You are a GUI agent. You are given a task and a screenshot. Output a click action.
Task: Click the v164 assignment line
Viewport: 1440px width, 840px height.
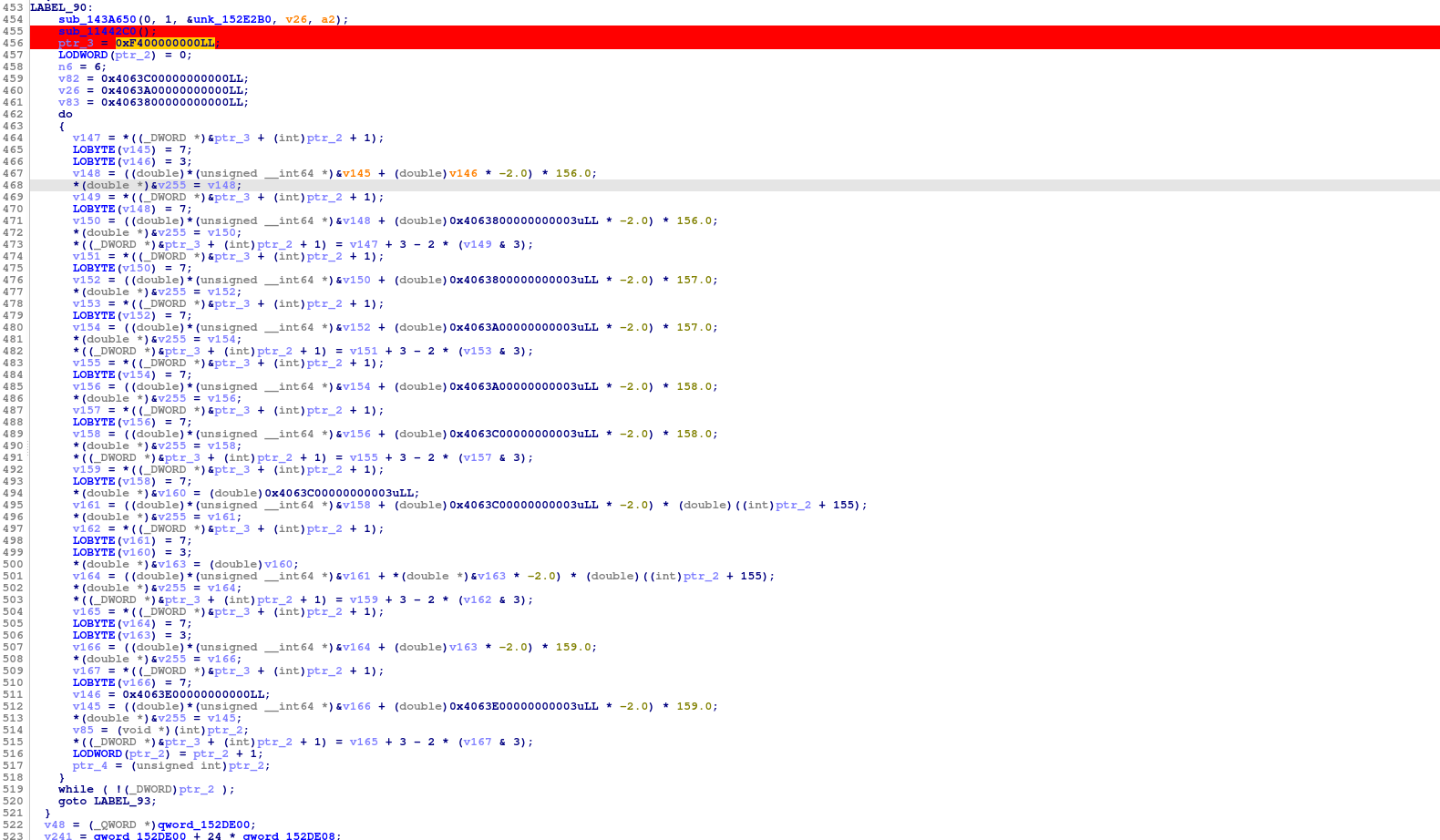[424, 576]
